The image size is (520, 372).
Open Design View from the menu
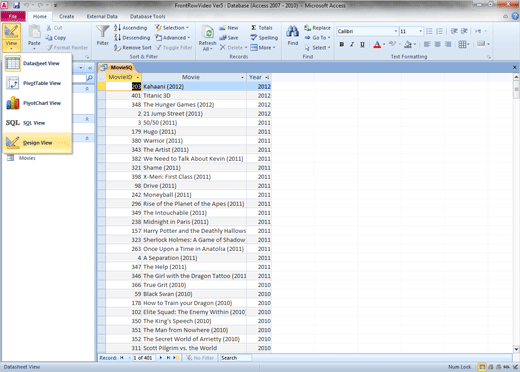pos(37,143)
